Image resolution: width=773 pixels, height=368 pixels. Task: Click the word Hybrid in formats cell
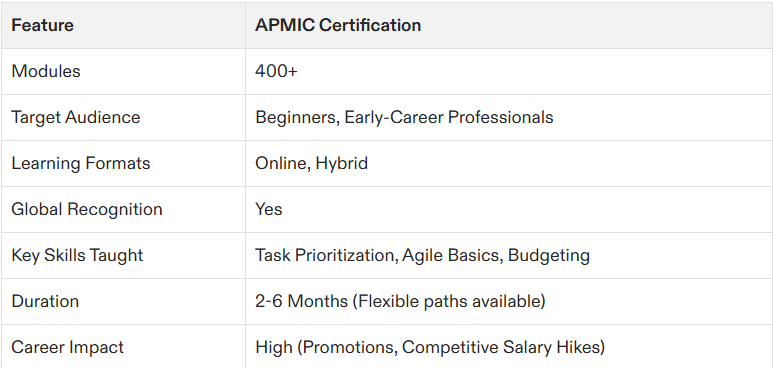[x=342, y=163]
